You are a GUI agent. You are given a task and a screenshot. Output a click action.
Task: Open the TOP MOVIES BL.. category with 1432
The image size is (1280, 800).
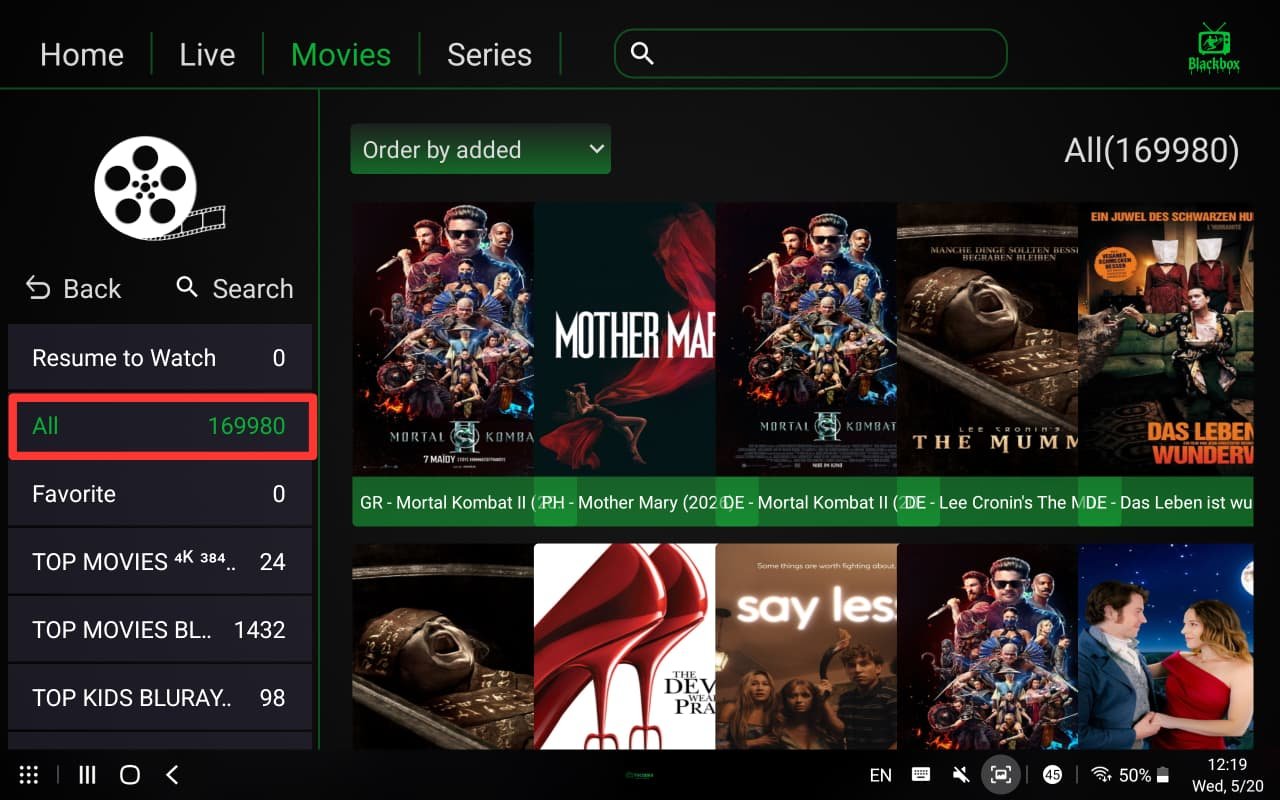[x=160, y=630]
